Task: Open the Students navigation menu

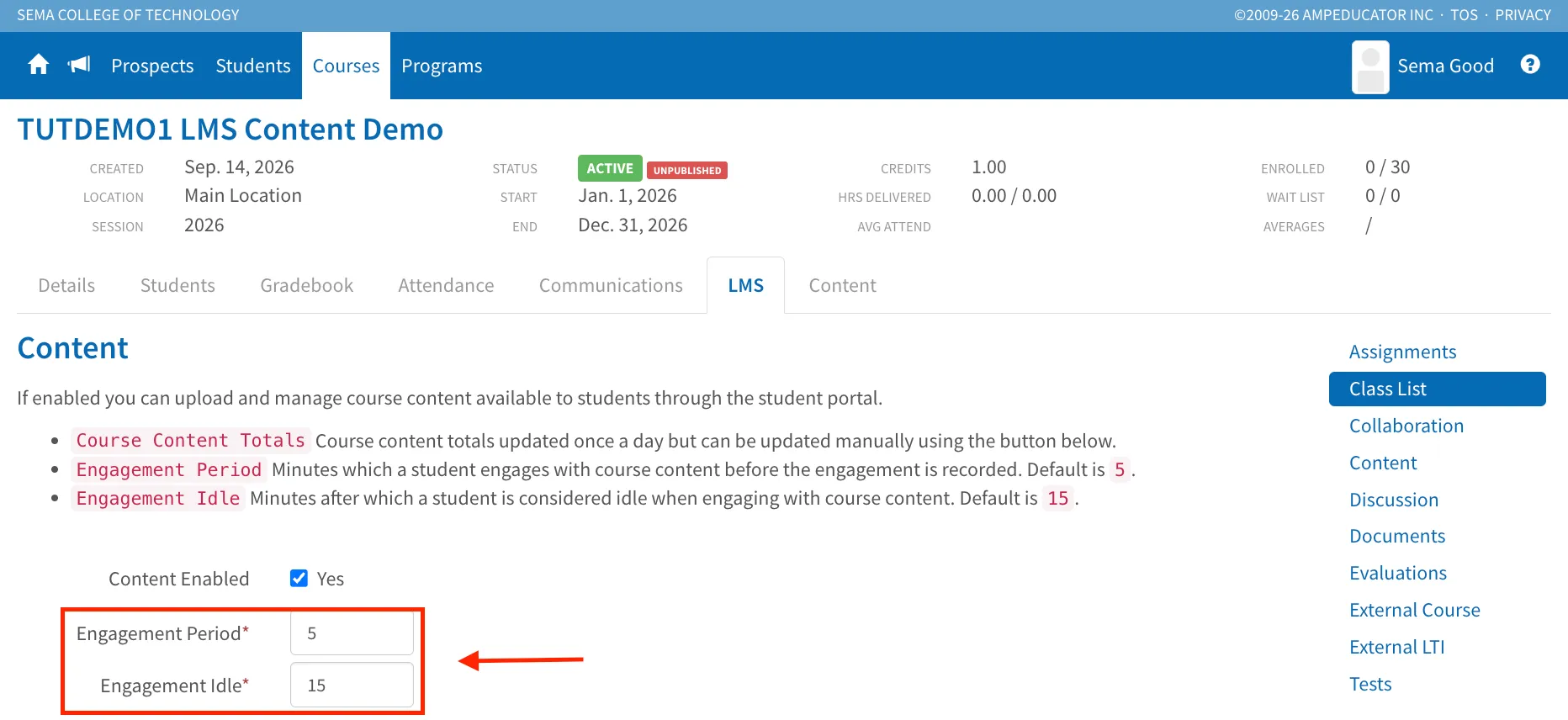Action: 253,66
